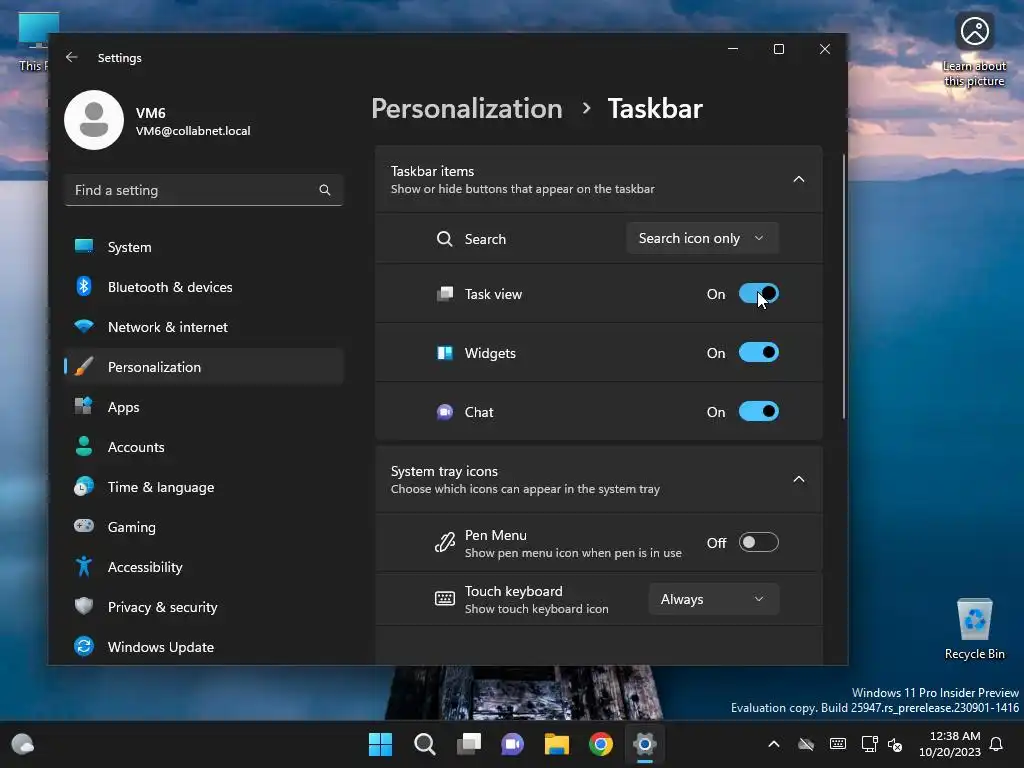Open the Accessibility settings category
Image resolution: width=1024 pixels, height=768 pixels.
[204, 567]
